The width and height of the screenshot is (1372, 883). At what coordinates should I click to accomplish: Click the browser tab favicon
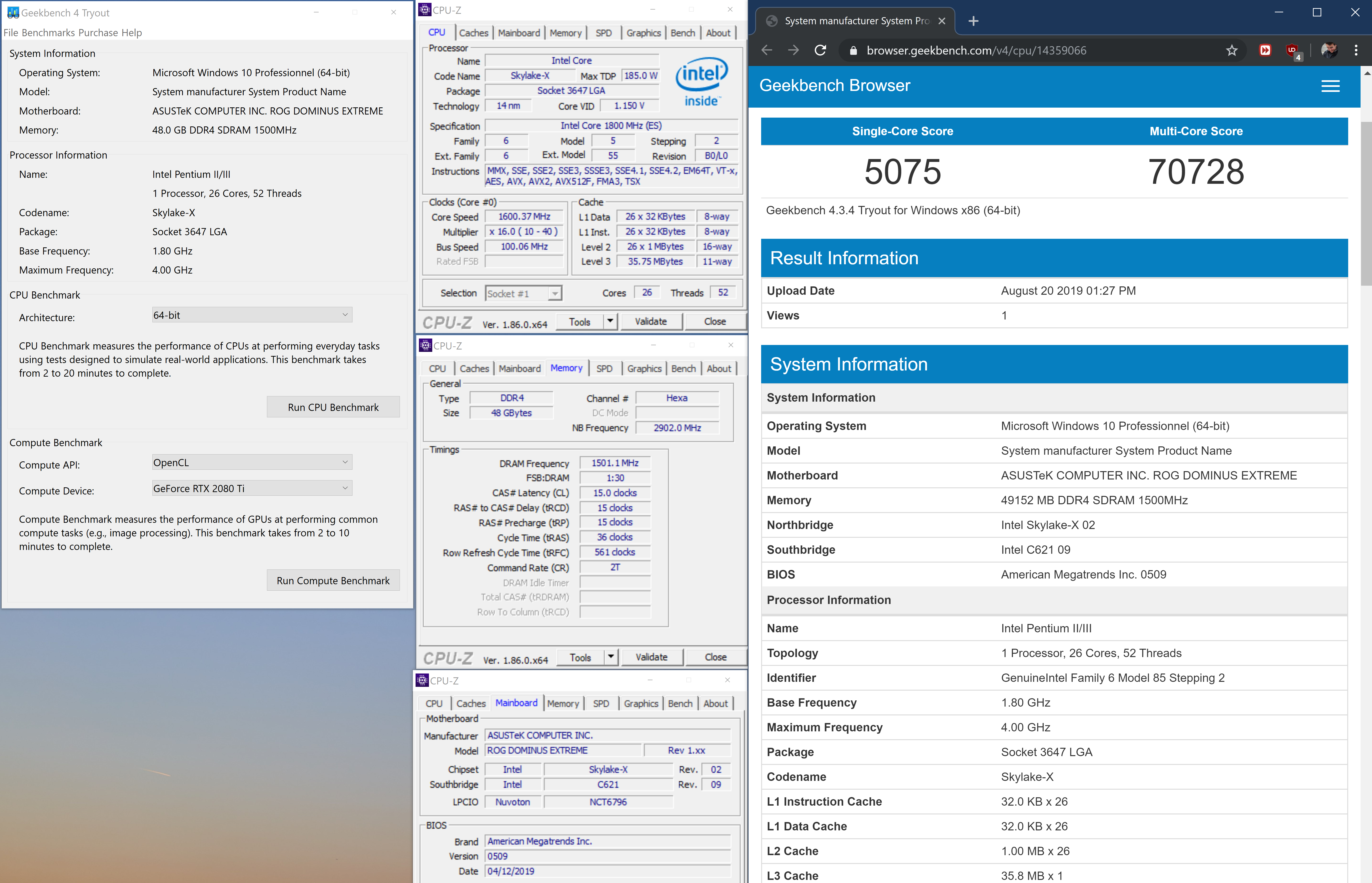[x=772, y=21]
